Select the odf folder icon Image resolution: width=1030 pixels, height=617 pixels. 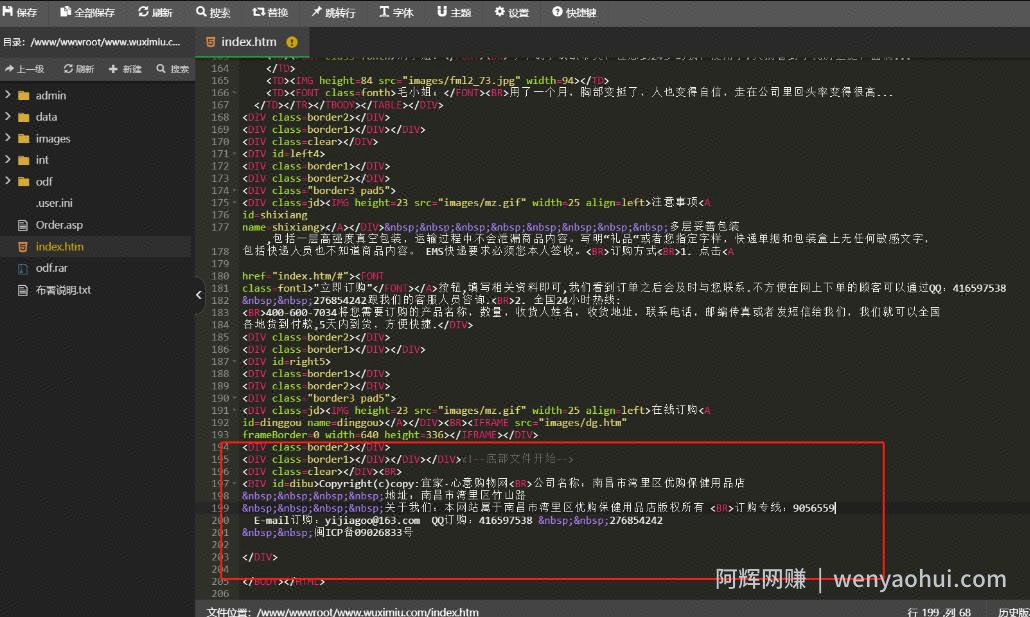click(x=24, y=182)
